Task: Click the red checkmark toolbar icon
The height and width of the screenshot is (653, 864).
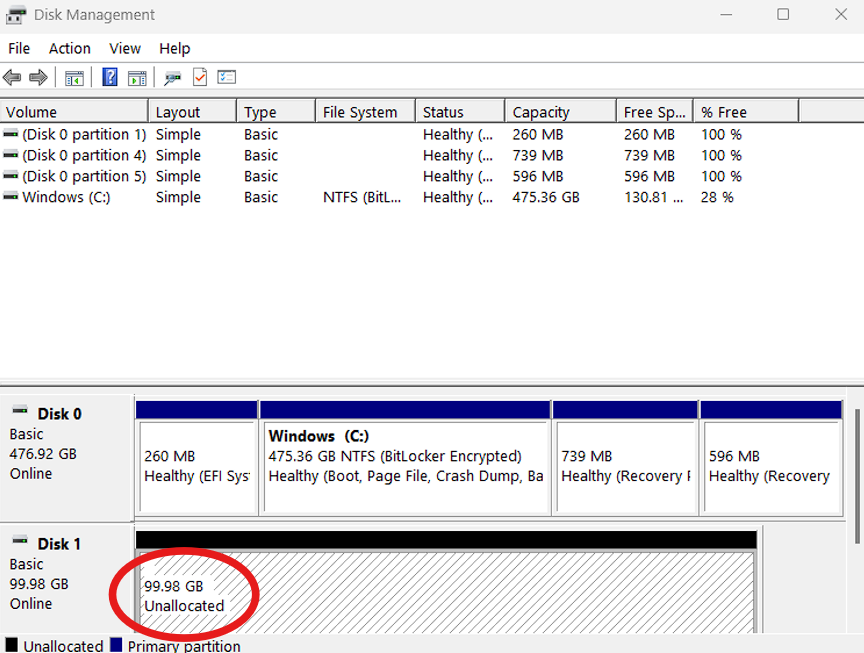Action: (198, 77)
